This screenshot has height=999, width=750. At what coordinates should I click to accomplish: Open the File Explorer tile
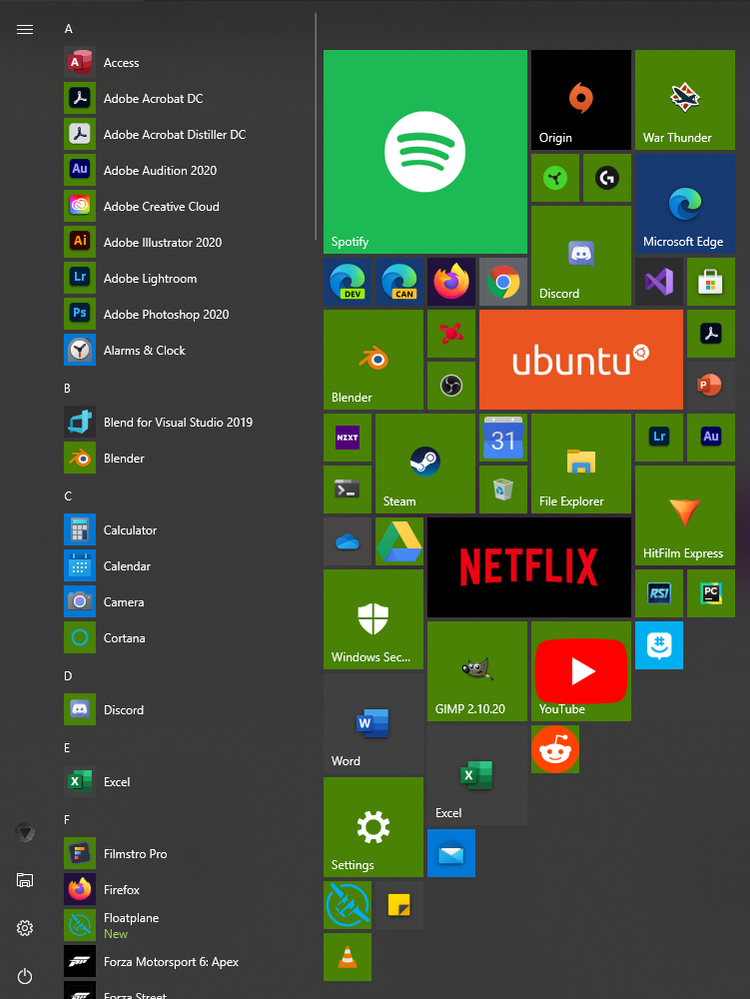coord(581,463)
